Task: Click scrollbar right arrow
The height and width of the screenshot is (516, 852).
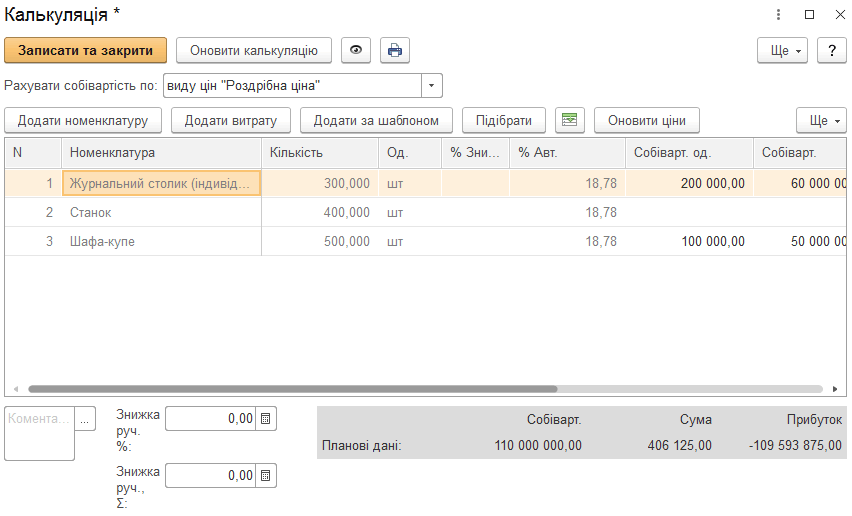Action: (x=835, y=389)
